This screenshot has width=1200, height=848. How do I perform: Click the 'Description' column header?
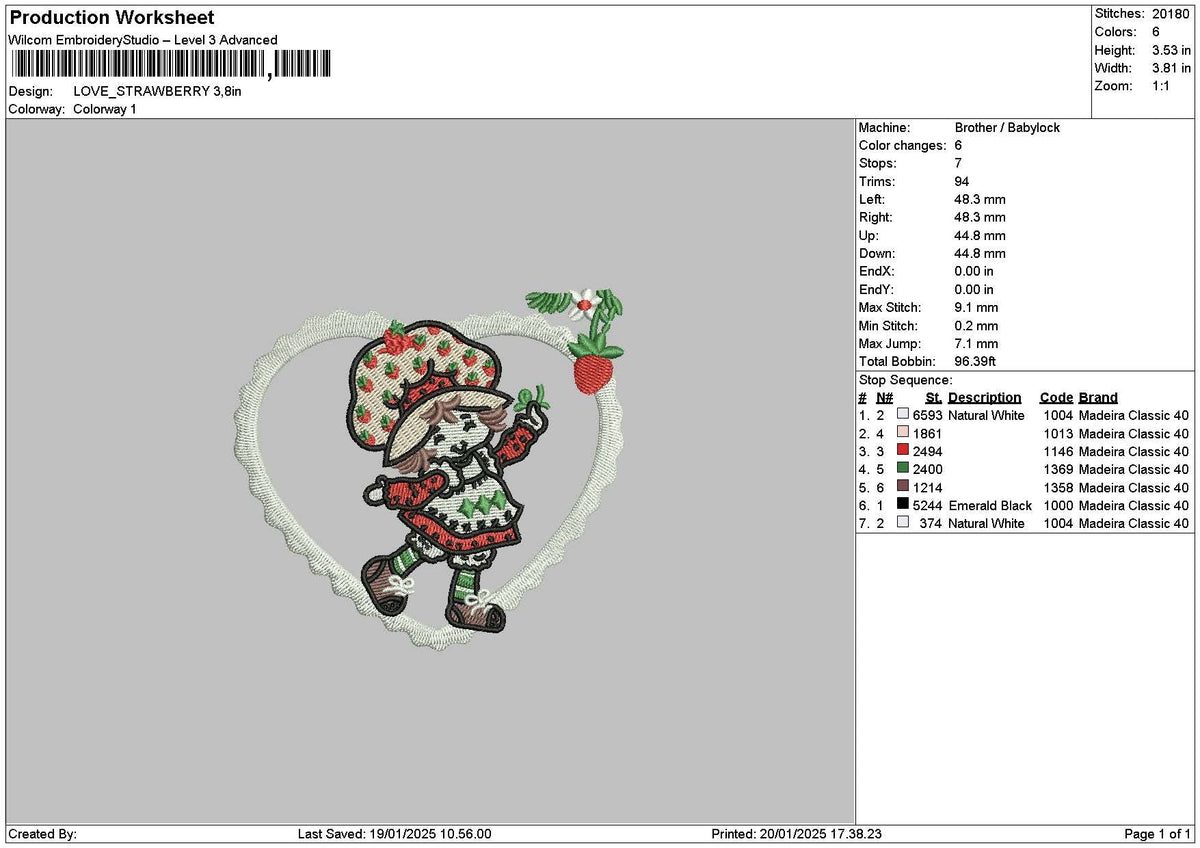coord(985,398)
